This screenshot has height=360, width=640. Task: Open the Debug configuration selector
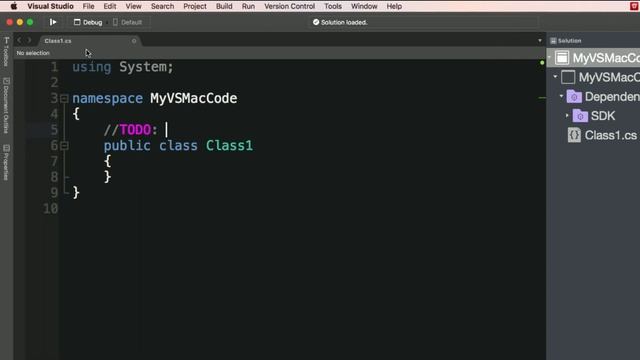click(88, 22)
